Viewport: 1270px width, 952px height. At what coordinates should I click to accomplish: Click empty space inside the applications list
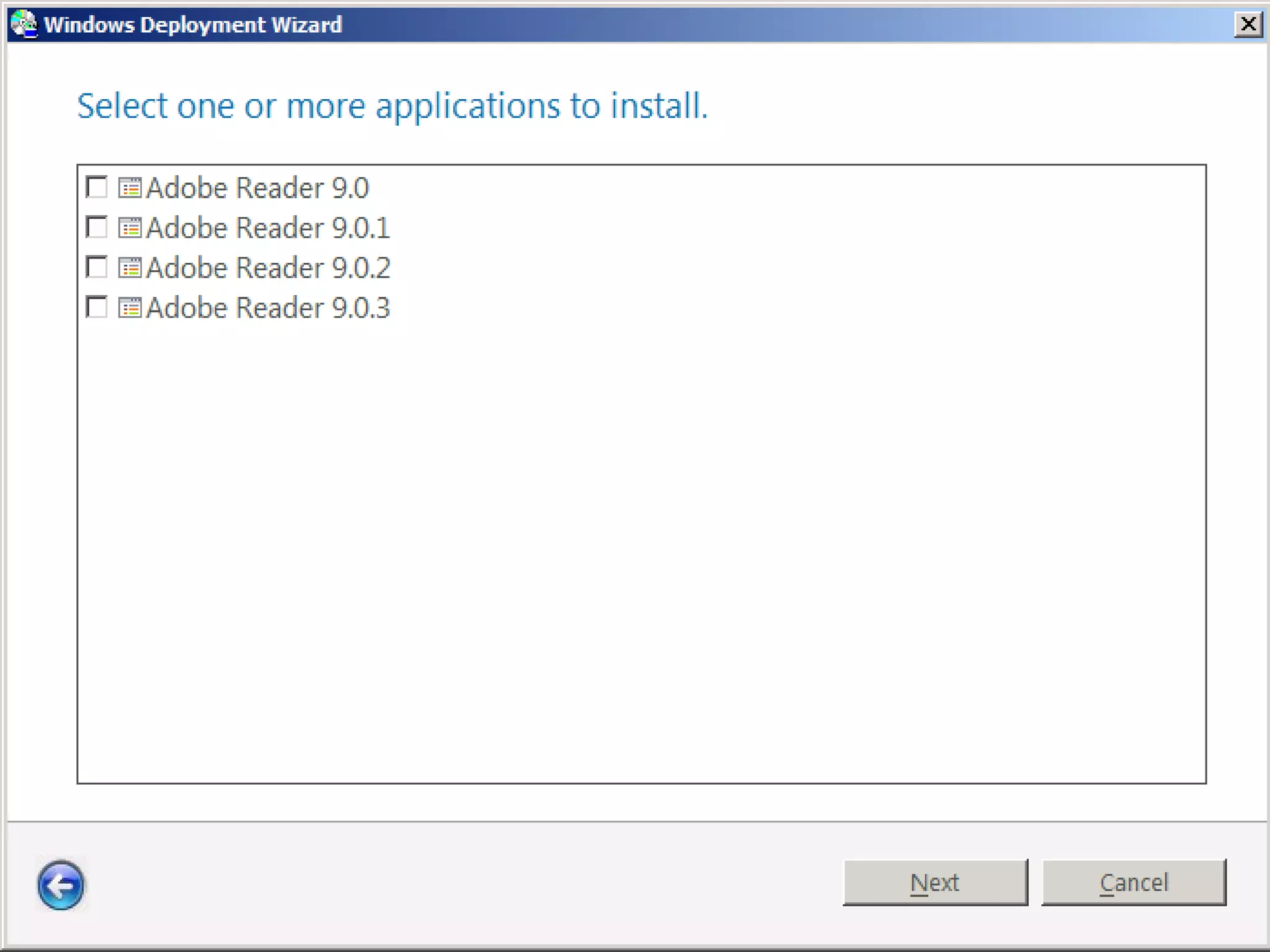[x=641, y=545]
